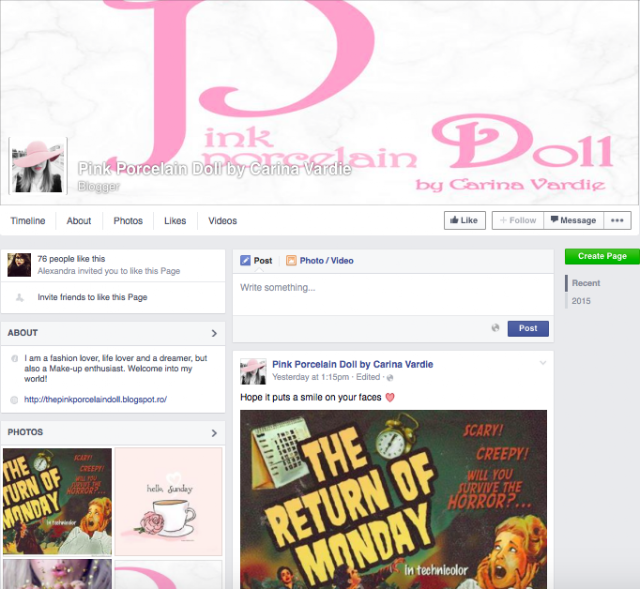Open Yesterday at 1:15pm timestamp
This screenshot has width=640, height=589.
coord(311,377)
